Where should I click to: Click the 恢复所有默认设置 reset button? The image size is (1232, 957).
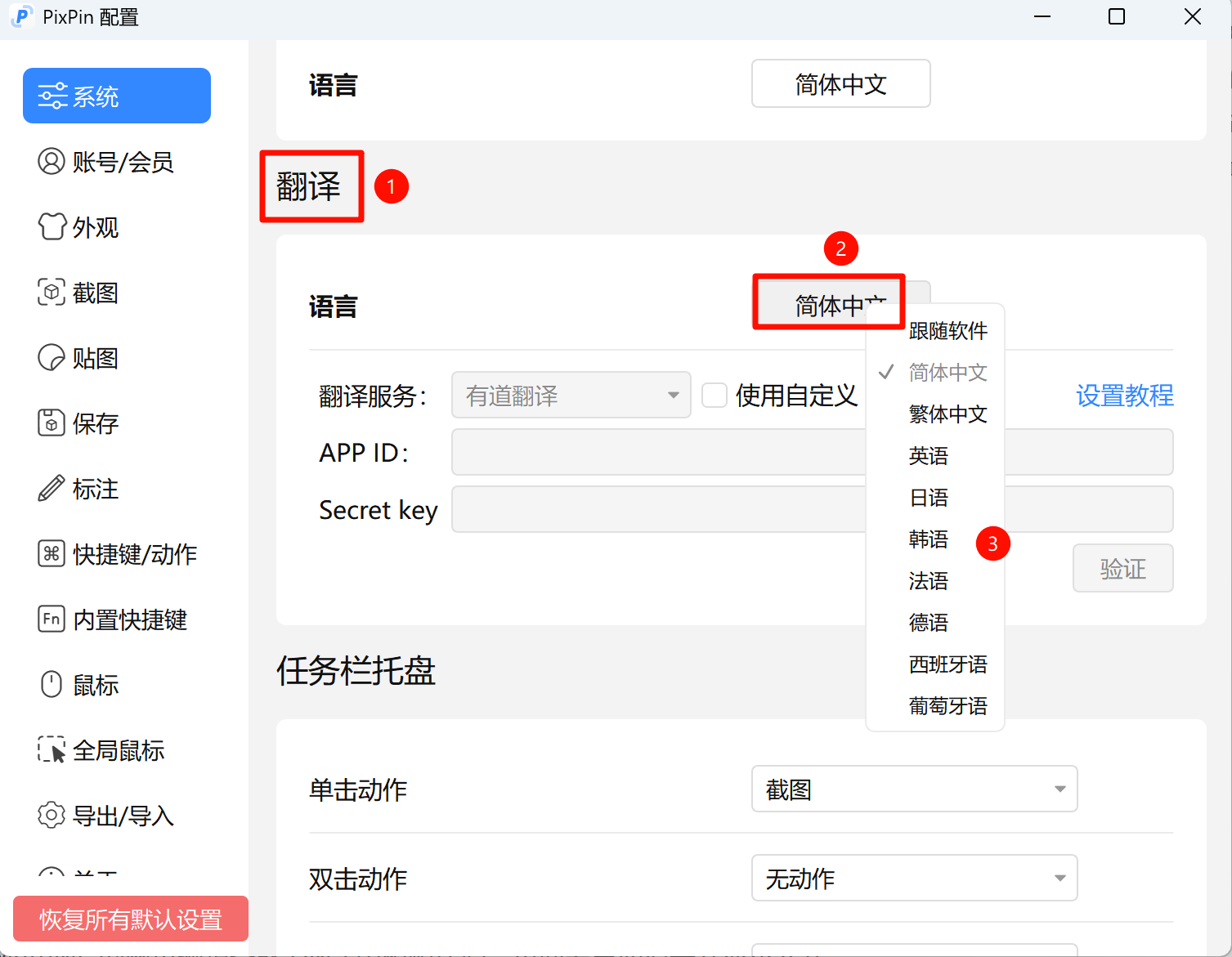tap(131, 919)
